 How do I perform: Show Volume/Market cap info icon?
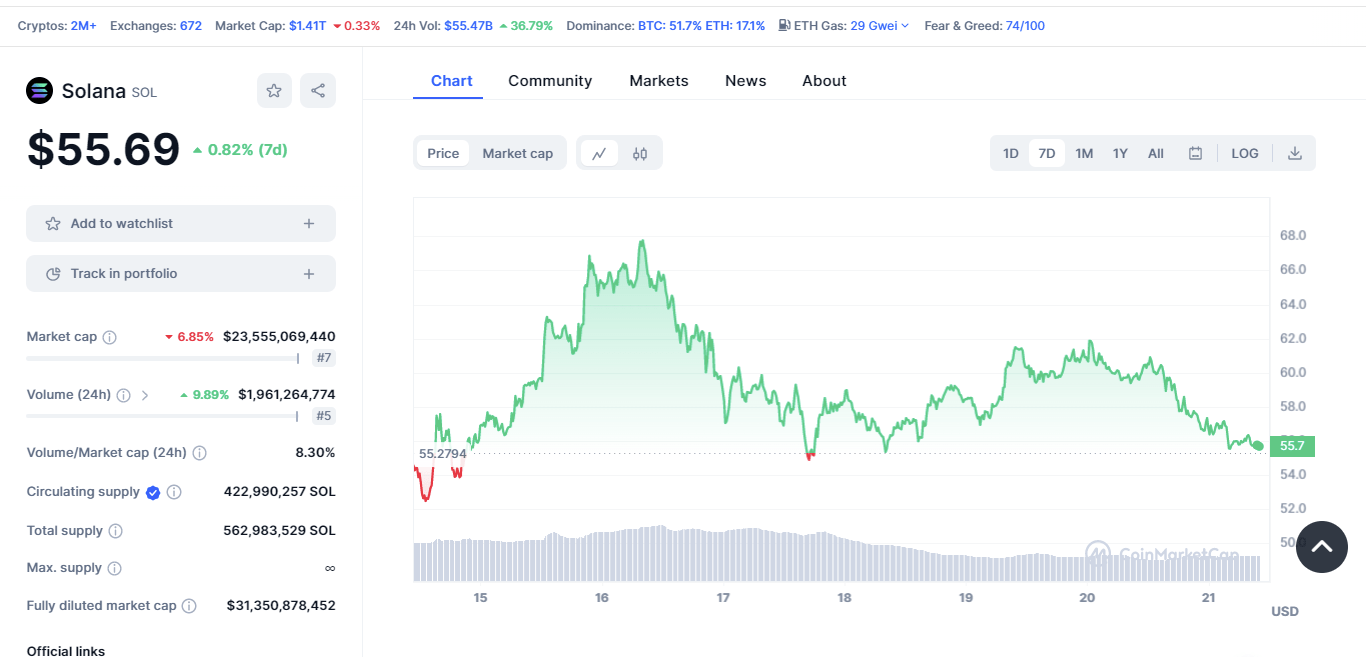199,453
